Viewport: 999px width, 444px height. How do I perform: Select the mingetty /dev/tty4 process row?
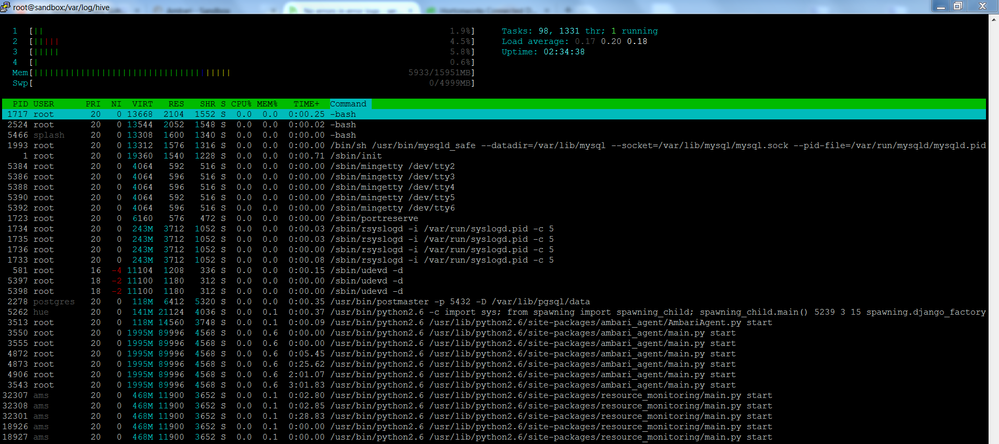[x=494, y=187]
